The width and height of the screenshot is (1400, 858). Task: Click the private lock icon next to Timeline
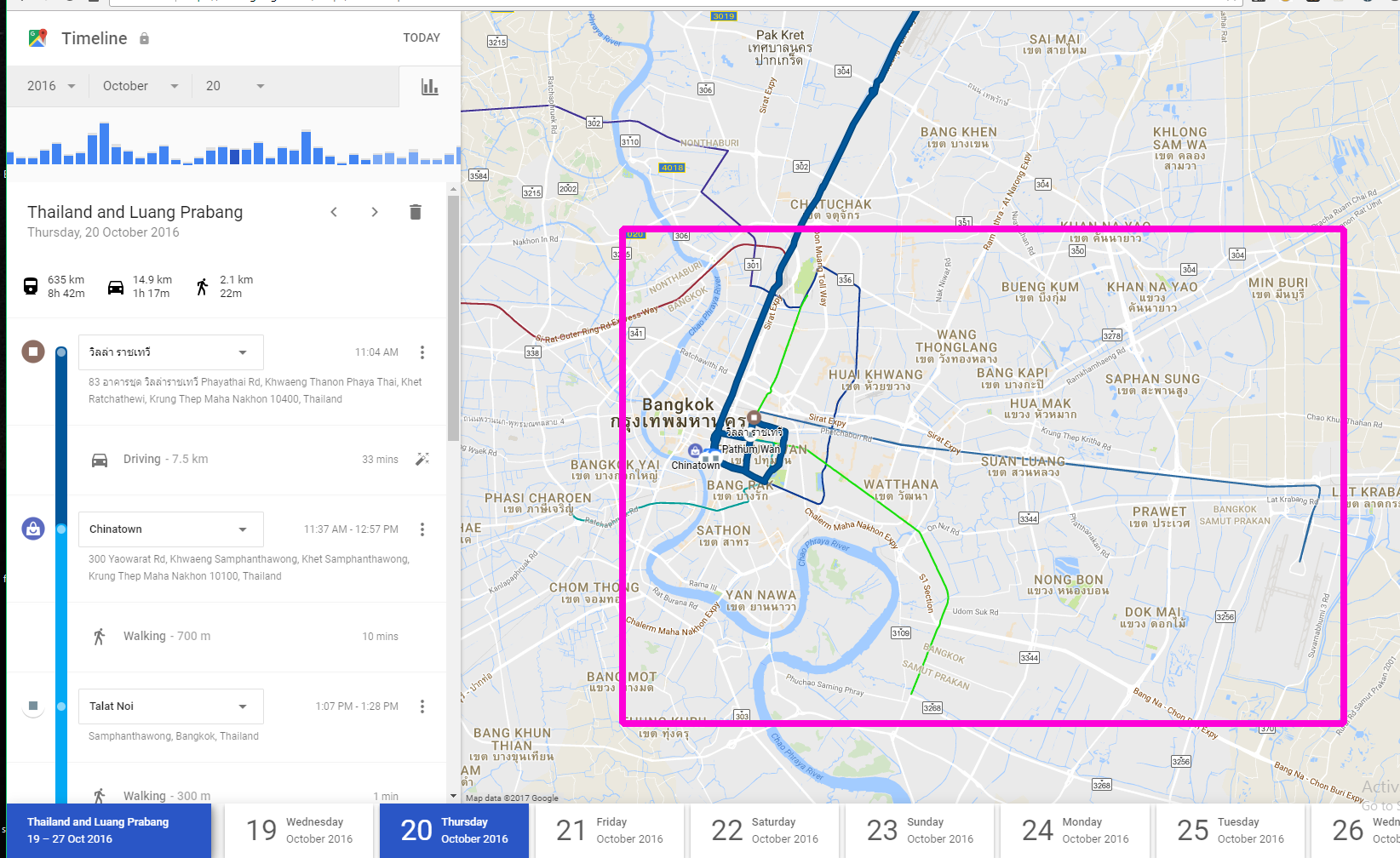point(144,38)
